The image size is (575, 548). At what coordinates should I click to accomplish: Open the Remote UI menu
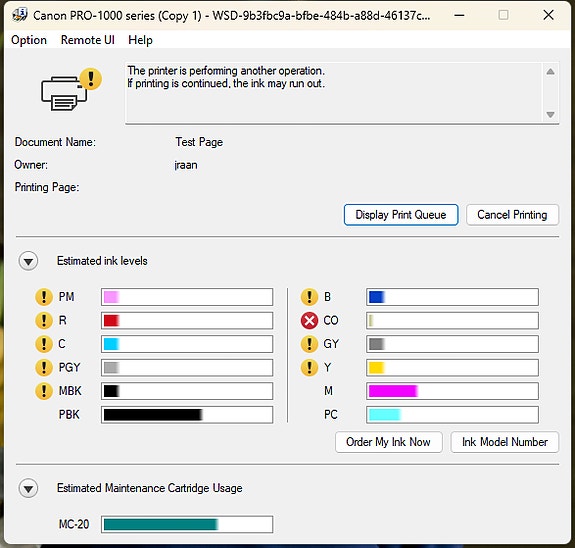[x=88, y=40]
